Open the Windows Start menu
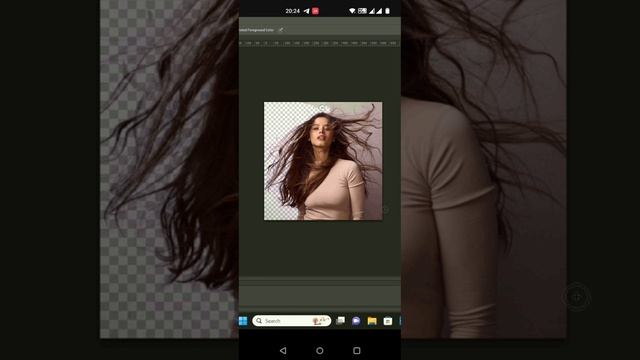This screenshot has height=360, width=640. (243, 321)
